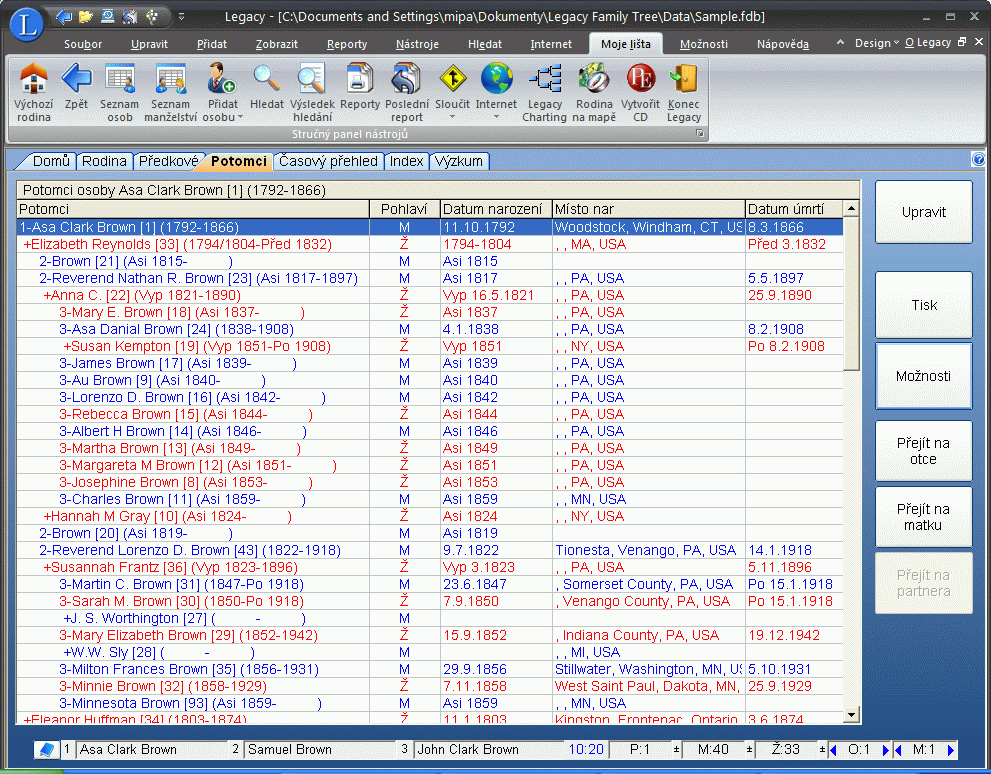991x774 pixels.
Task: Open the Nápověda ribbon tab
Action: (782, 44)
